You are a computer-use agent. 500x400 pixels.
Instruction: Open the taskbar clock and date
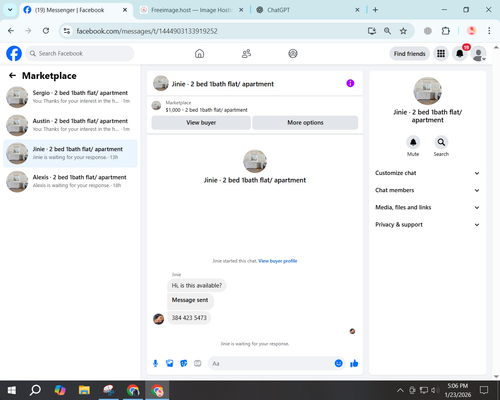[458, 390]
